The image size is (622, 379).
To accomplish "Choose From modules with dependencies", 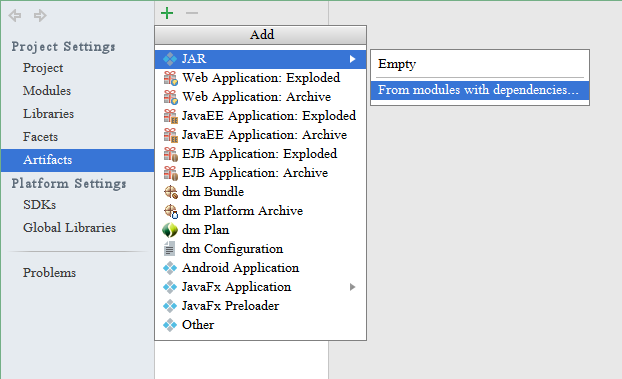I will tap(480, 90).
